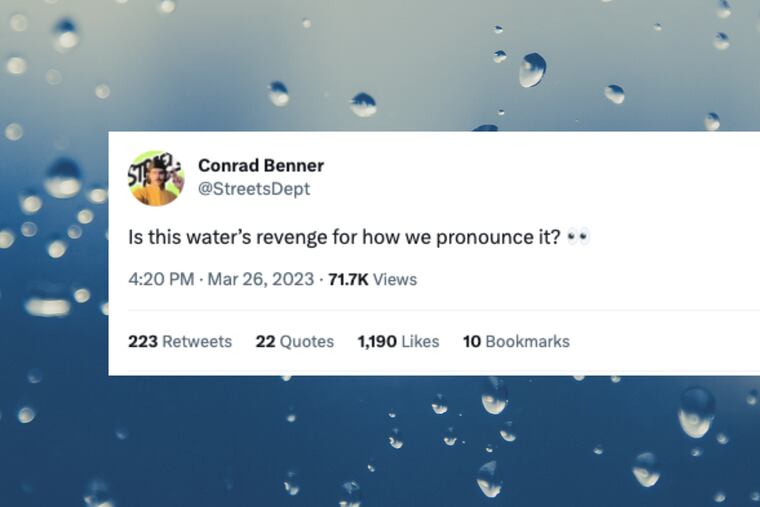The image size is (760, 507).
Task: Click the Mar 26, 2023 date
Action: tap(263, 279)
